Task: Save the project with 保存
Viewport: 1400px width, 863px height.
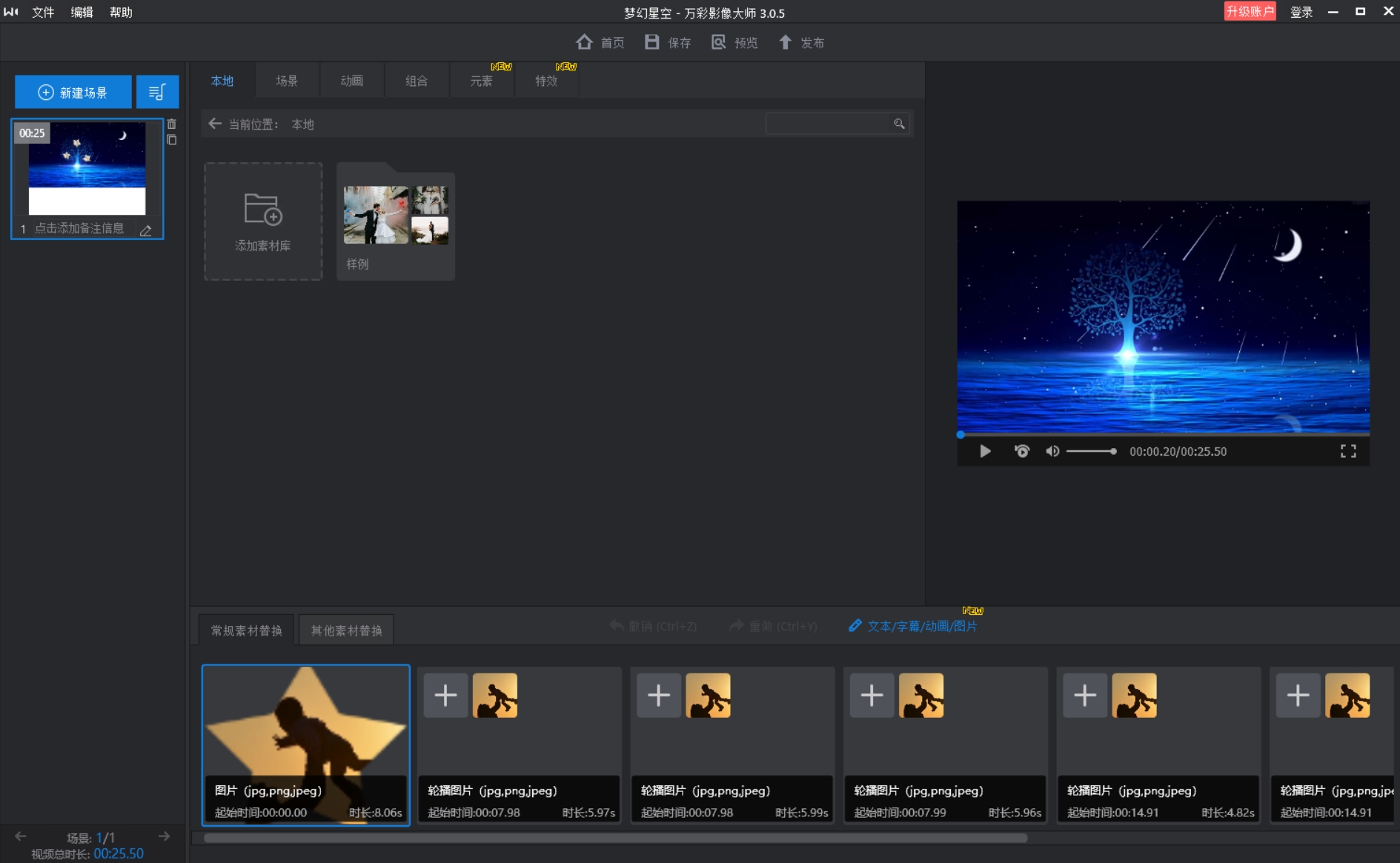Action: pos(668,42)
